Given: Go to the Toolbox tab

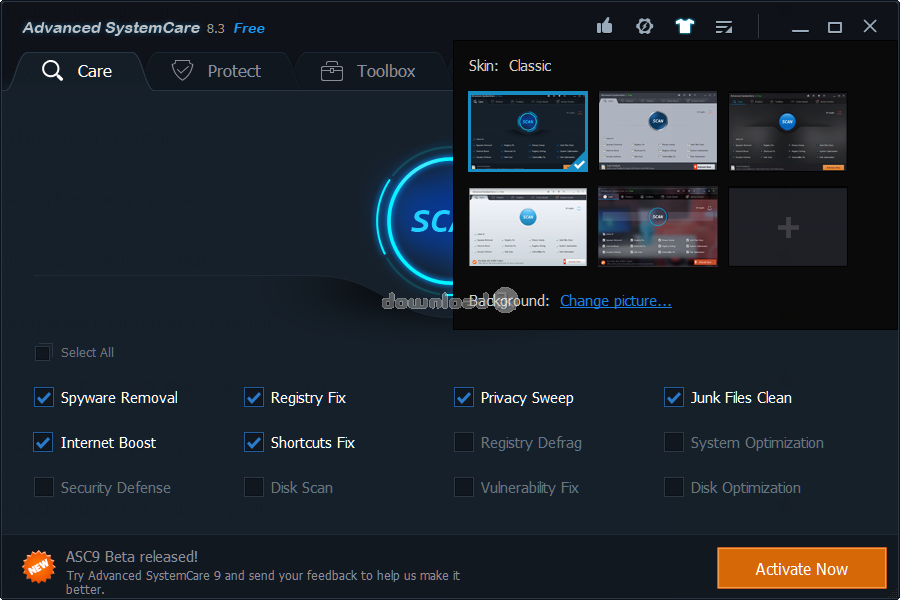Looking at the screenshot, I should coord(368,71).
